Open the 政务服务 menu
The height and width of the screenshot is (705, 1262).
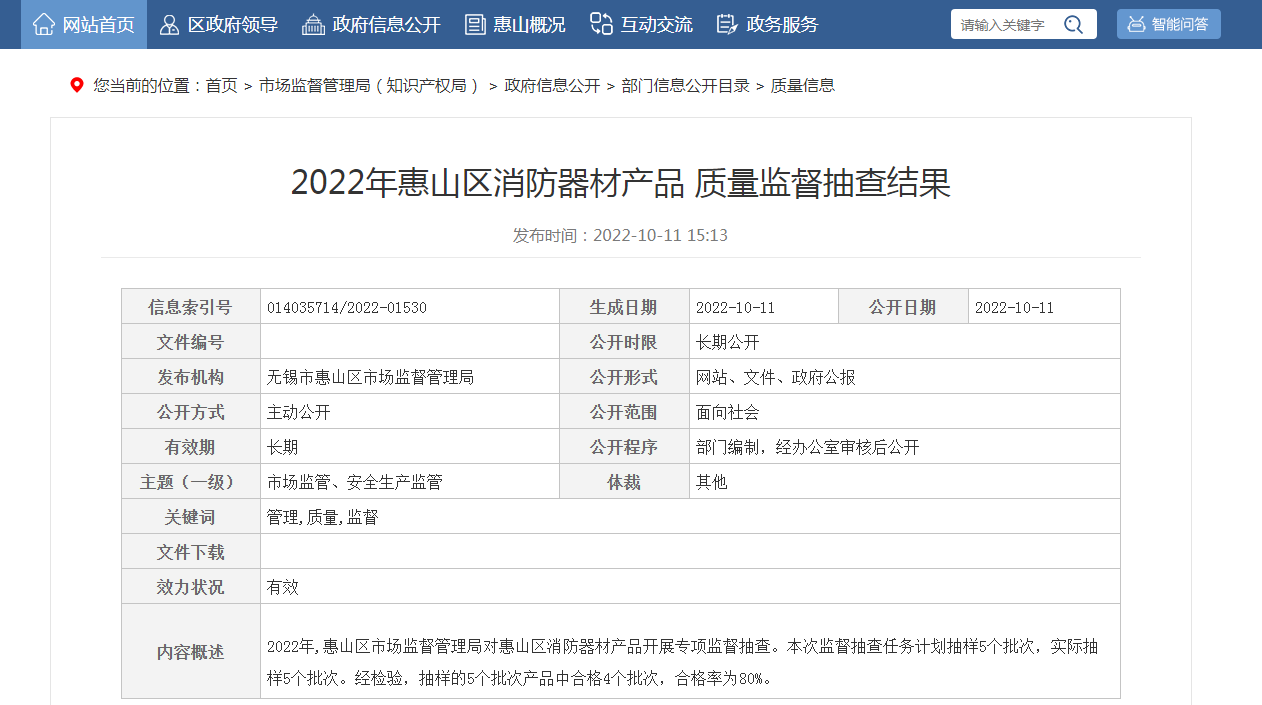click(767, 24)
